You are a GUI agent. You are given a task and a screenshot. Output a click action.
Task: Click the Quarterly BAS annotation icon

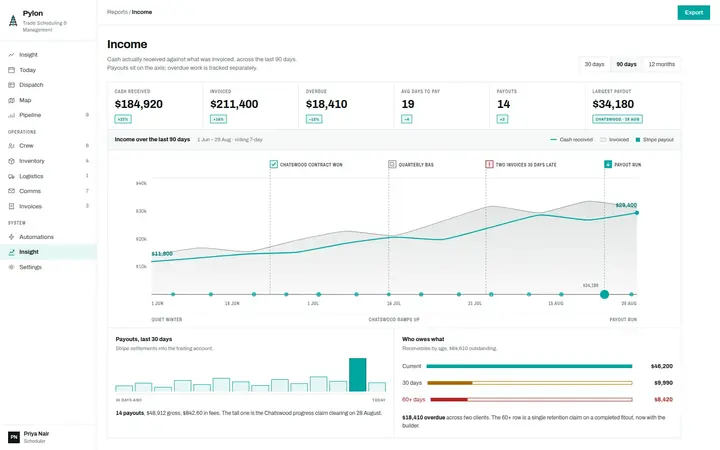[392, 164]
